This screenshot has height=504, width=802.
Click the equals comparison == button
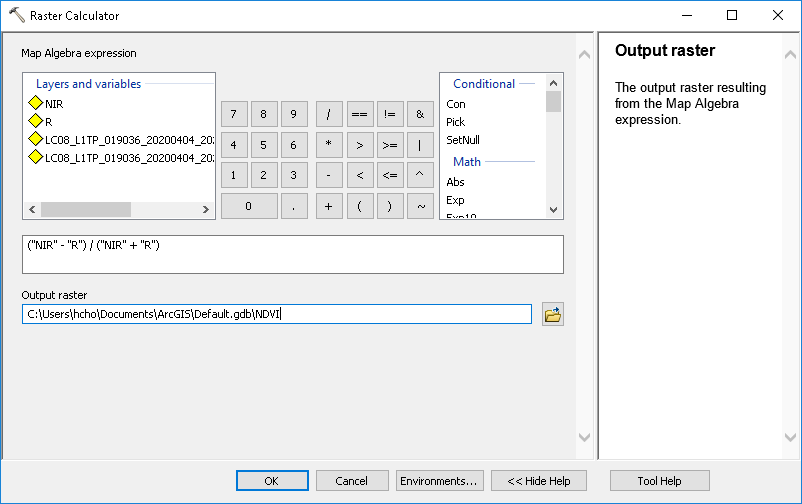pyautogui.click(x=359, y=115)
